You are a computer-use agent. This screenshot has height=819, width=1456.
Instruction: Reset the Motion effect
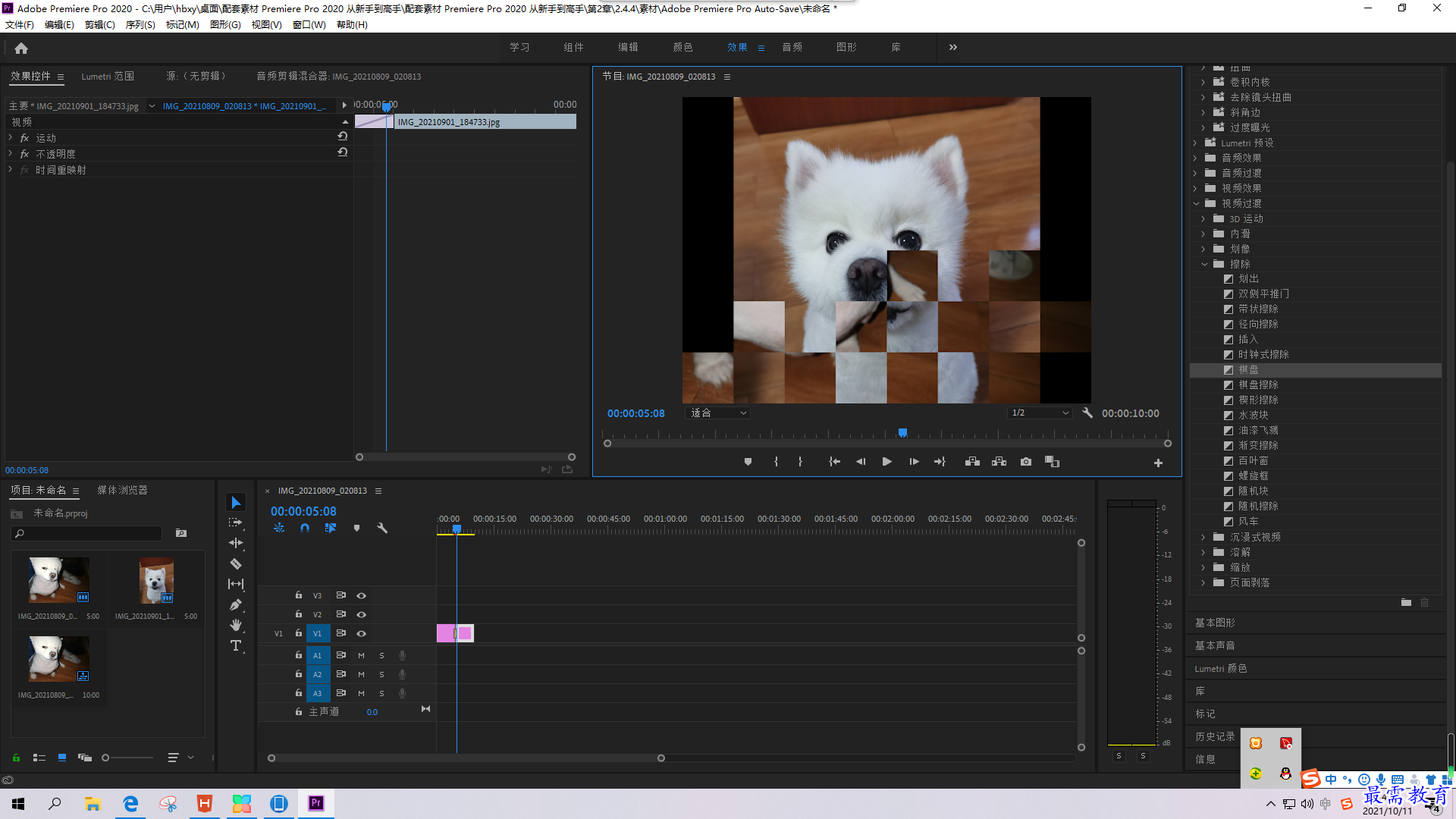click(343, 136)
